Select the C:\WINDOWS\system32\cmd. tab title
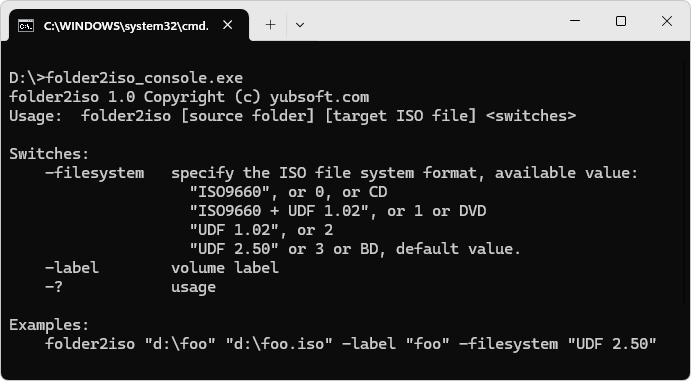Screen dimensions: 691x381 126,26
